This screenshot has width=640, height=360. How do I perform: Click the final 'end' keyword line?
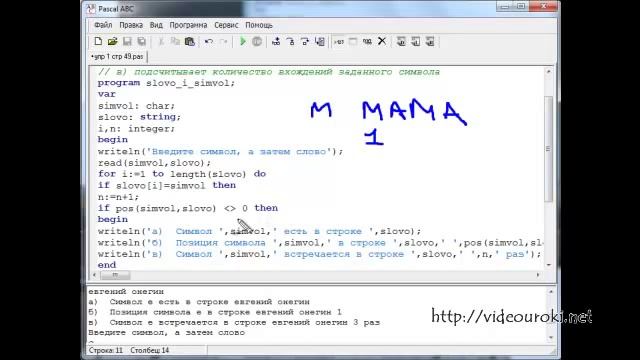tap(107, 265)
